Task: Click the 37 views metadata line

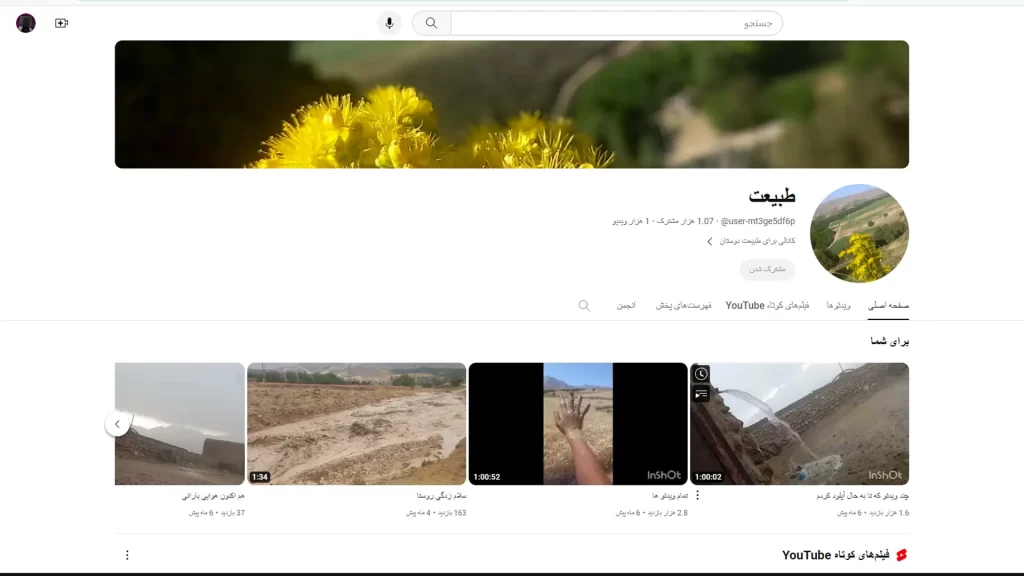Action: click(x=217, y=513)
